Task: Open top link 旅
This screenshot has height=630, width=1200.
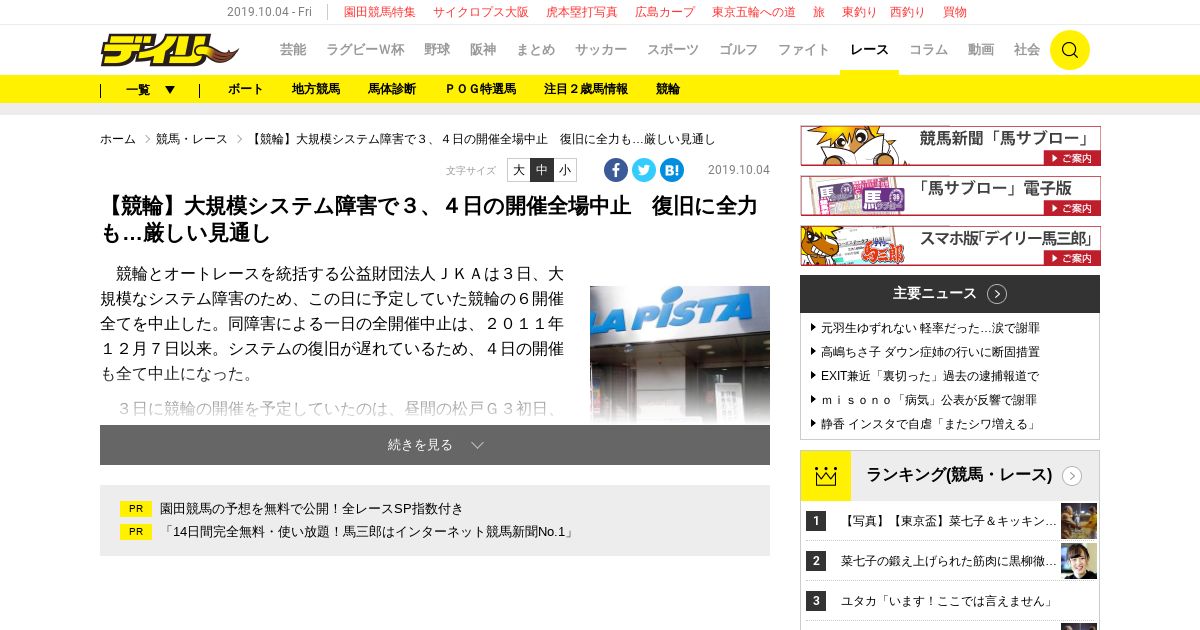Action: pos(819,12)
